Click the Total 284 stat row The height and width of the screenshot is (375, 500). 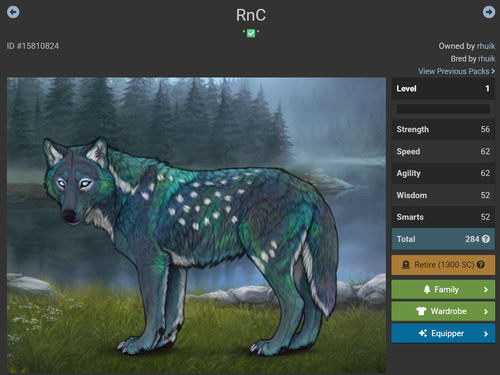click(443, 239)
